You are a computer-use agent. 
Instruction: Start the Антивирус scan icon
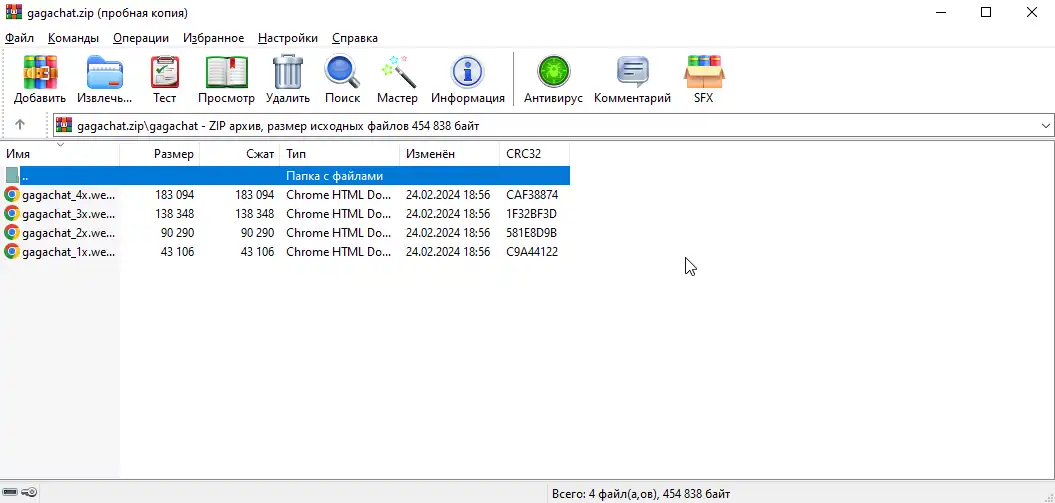coord(553,73)
